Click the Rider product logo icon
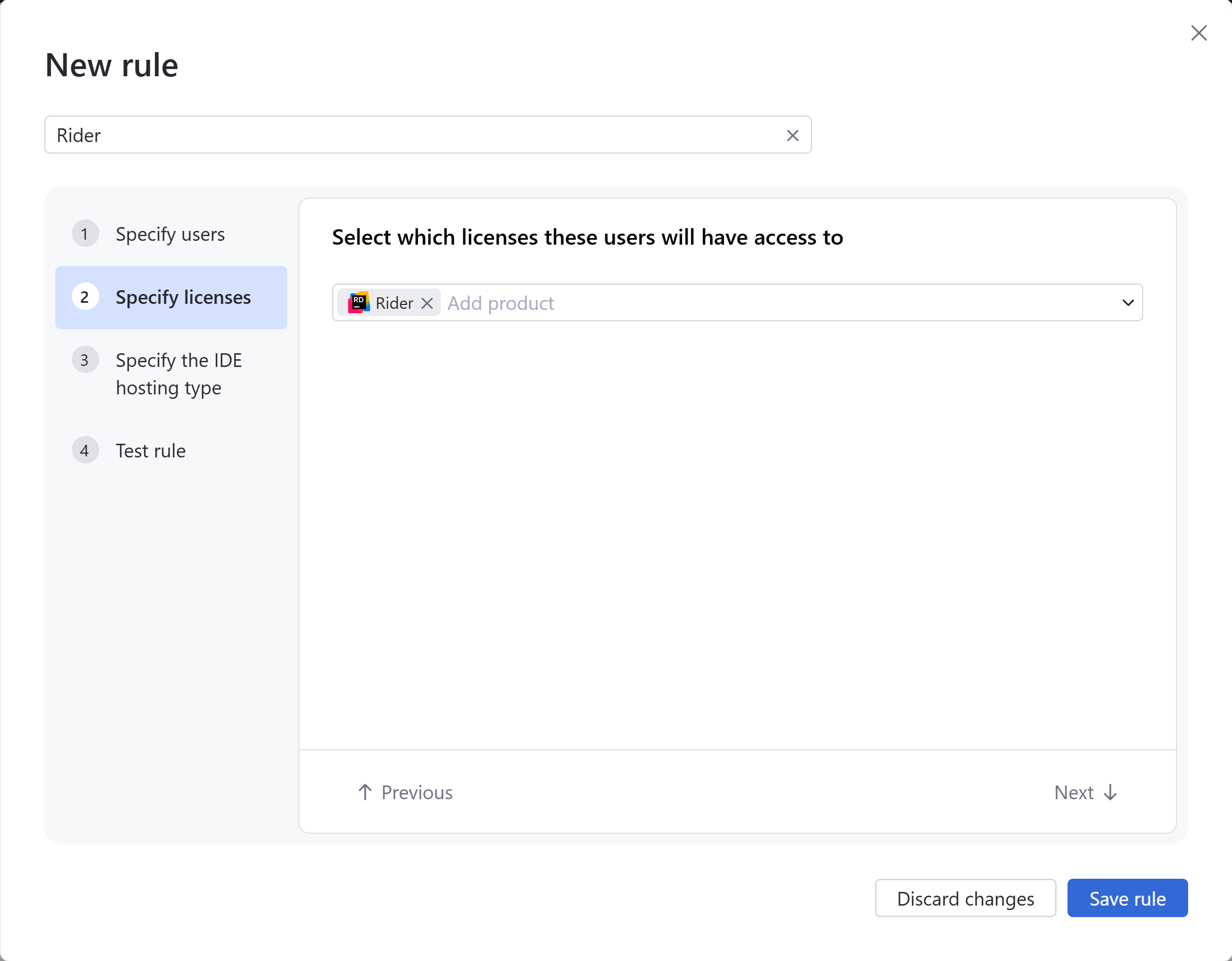This screenshot has width=1232, height=961. pyautogui.click(x=359, y=302)
